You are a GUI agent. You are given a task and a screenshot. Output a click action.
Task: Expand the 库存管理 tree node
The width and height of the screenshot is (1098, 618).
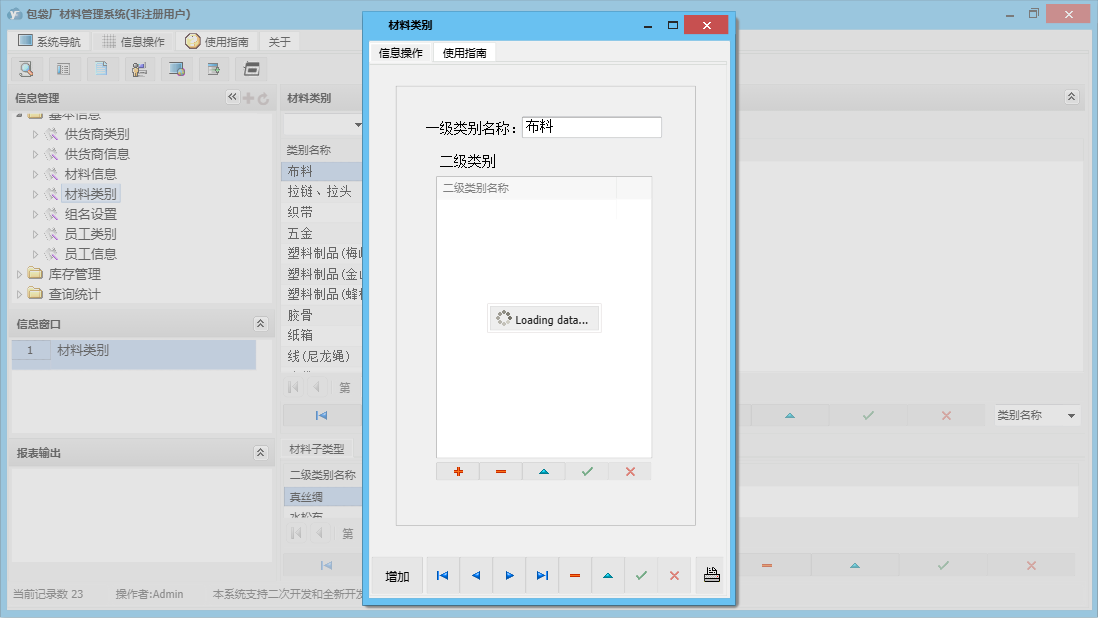point(20,273)
